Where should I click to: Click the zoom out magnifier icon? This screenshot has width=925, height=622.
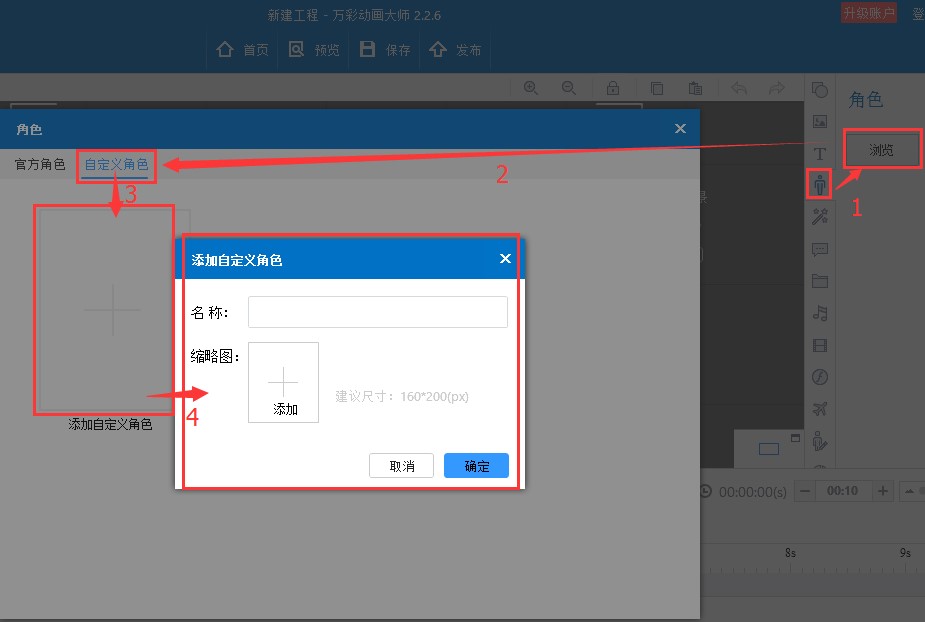click(569, 88)
